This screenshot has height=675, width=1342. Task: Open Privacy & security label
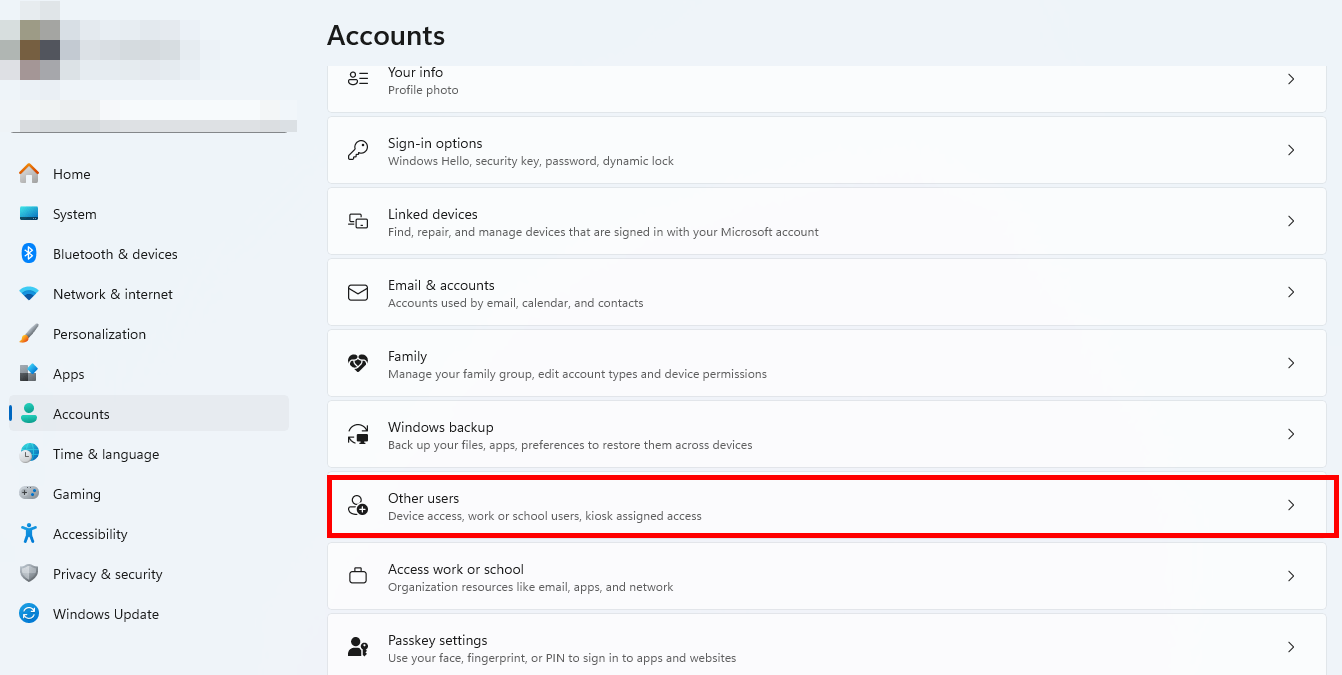coord(108,574)
